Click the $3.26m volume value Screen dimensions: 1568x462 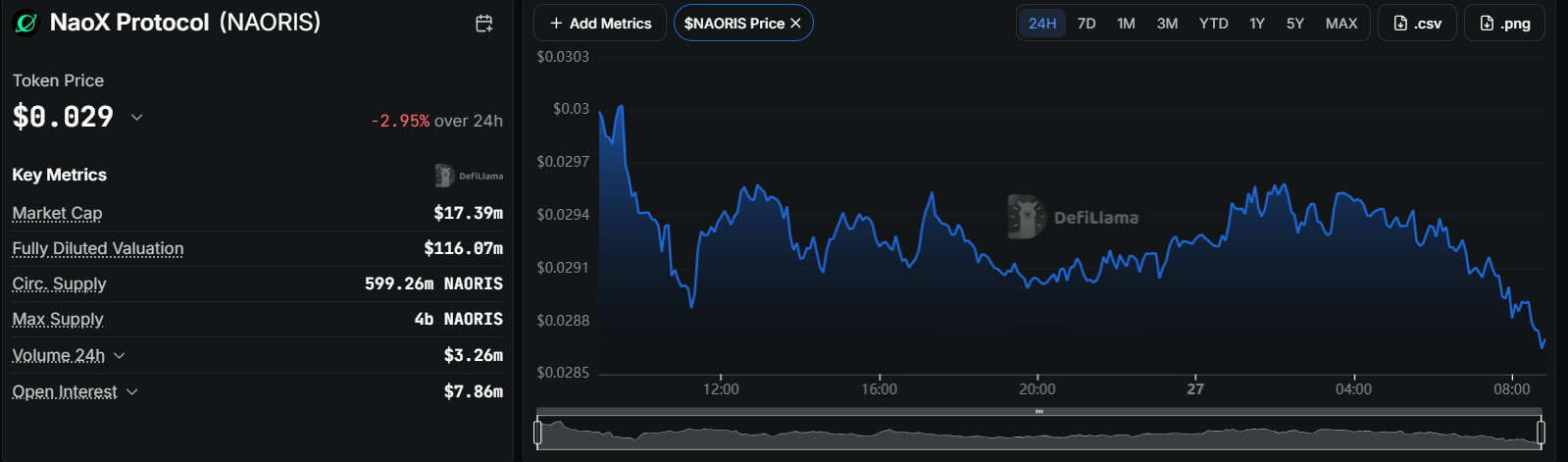474,355
